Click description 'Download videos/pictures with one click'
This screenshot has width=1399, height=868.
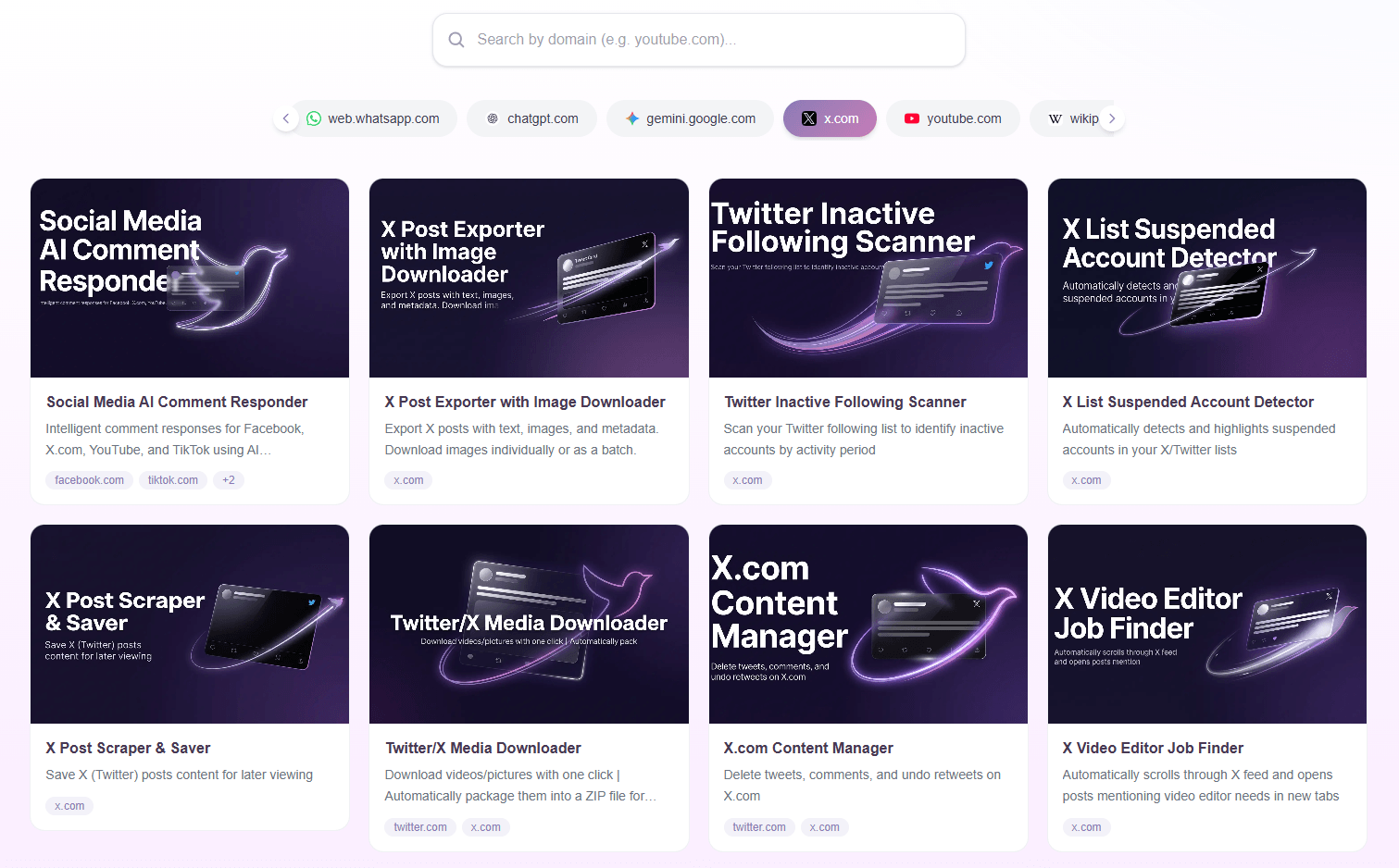tap(521, 786)
